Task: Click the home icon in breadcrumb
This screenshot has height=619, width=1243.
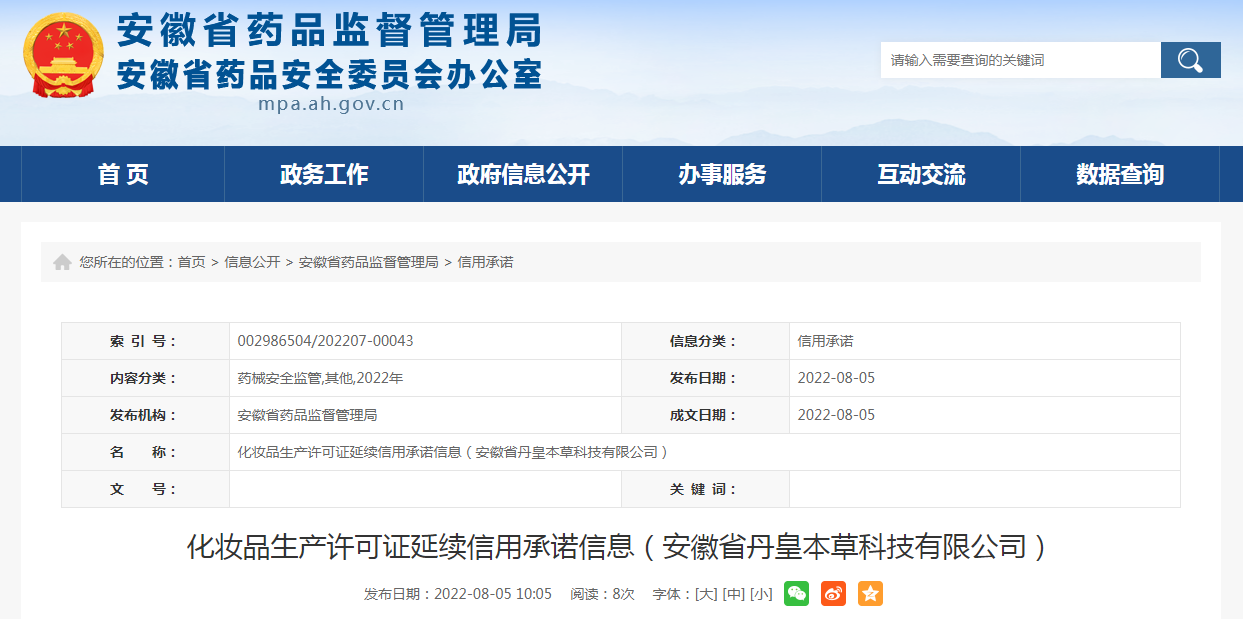Action: [62, 262]
